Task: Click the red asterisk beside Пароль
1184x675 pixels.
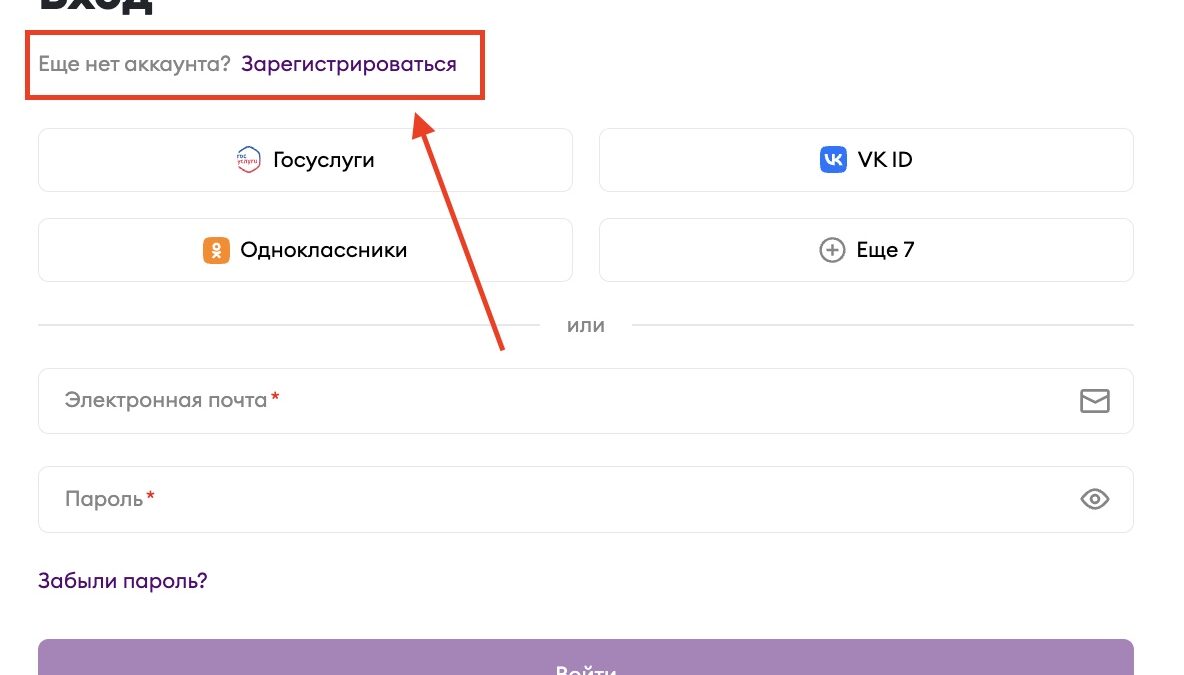Action: click(151, 496)
